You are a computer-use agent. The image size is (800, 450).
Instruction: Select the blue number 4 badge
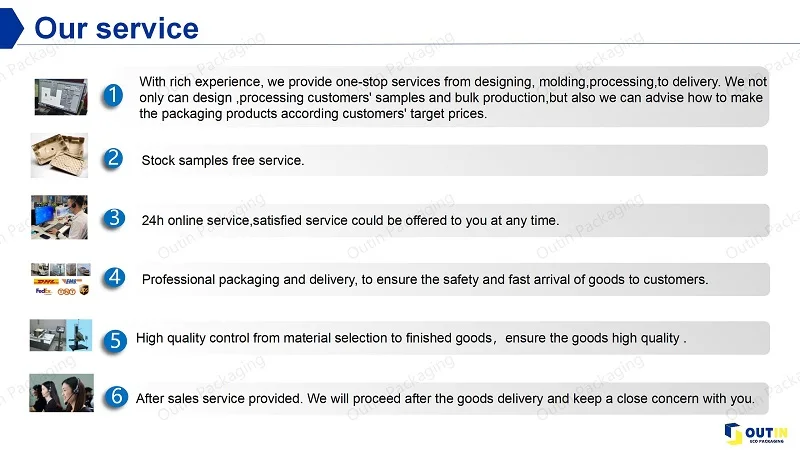pos(115,278)
